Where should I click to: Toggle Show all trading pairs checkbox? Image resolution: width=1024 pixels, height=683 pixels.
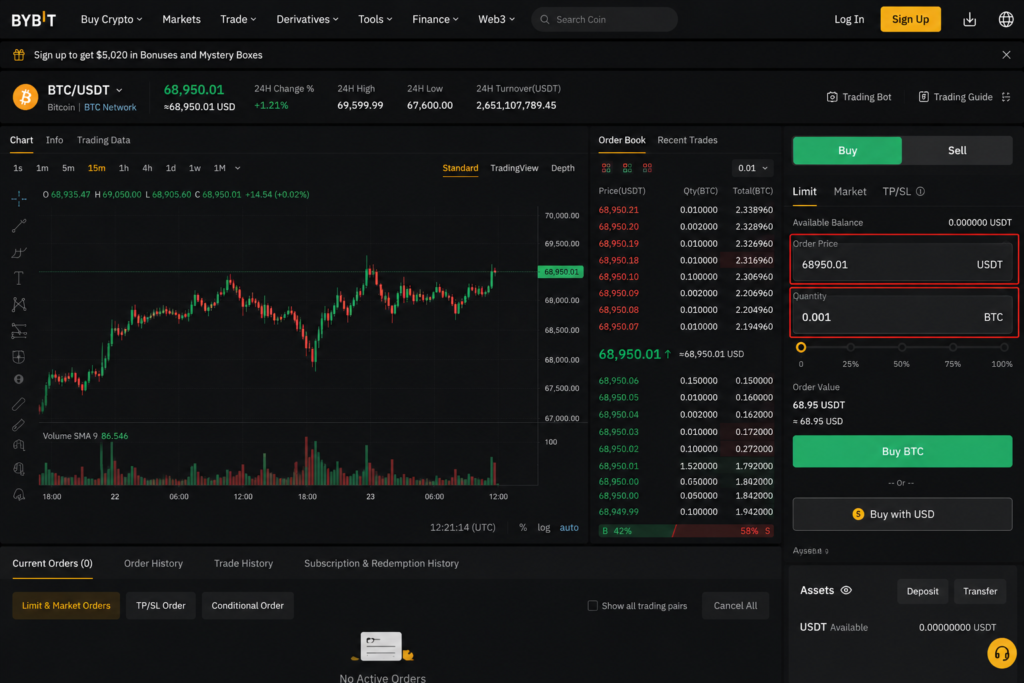click(x=592, y=606)
